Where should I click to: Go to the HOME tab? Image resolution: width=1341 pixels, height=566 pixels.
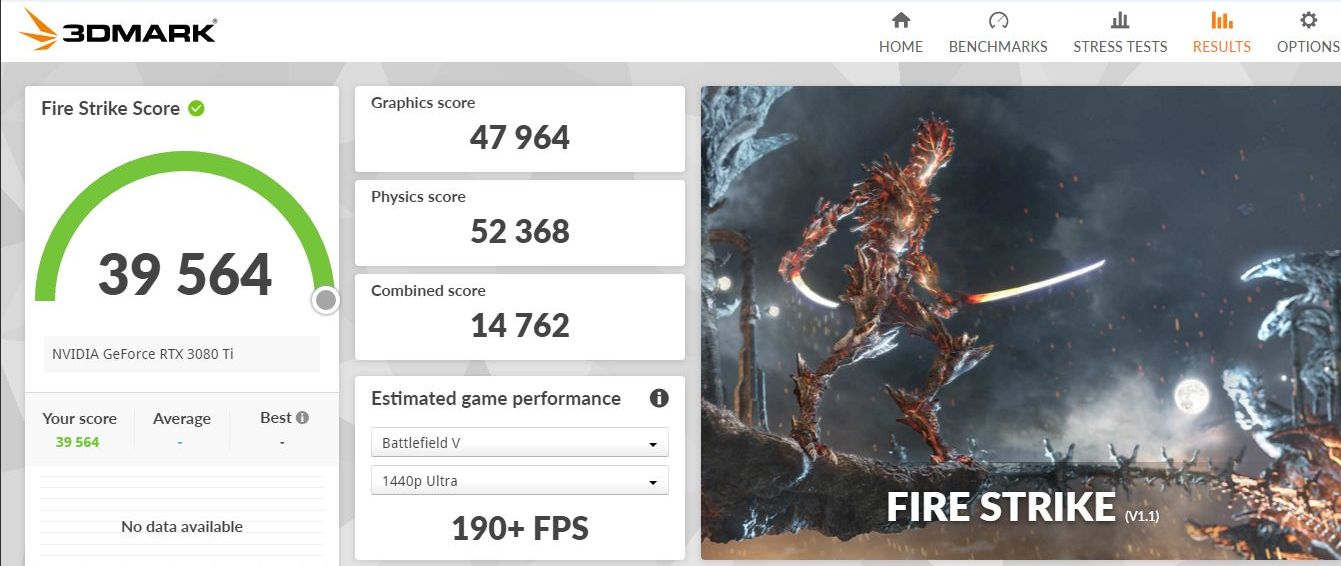[x=901, y=46]
